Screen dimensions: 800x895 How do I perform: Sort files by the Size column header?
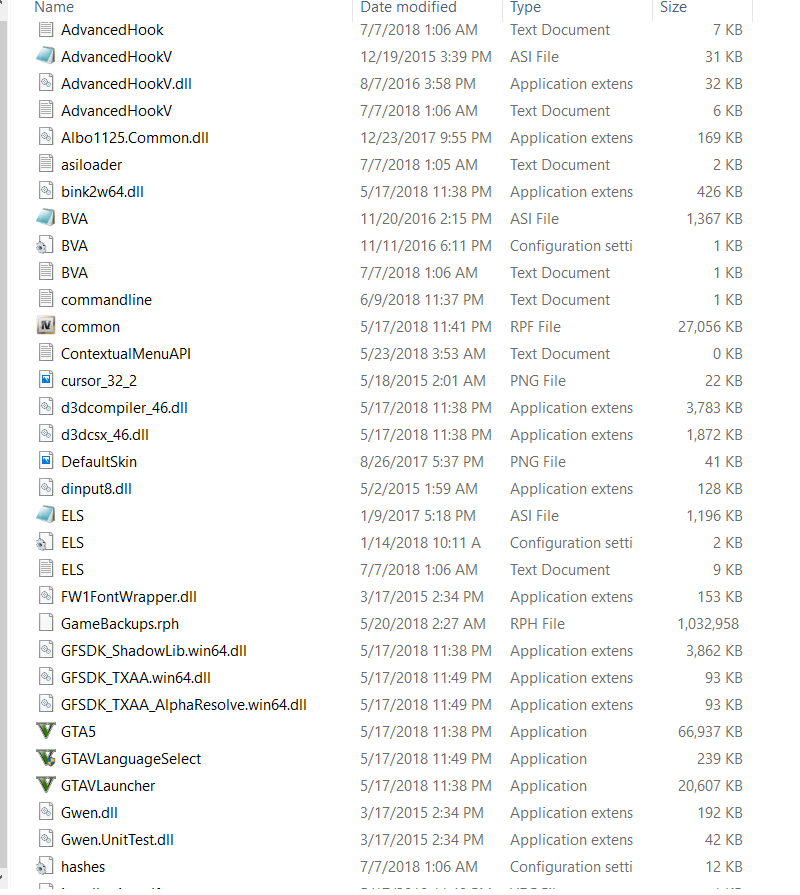pyautogui.click(x=673, y=7)
